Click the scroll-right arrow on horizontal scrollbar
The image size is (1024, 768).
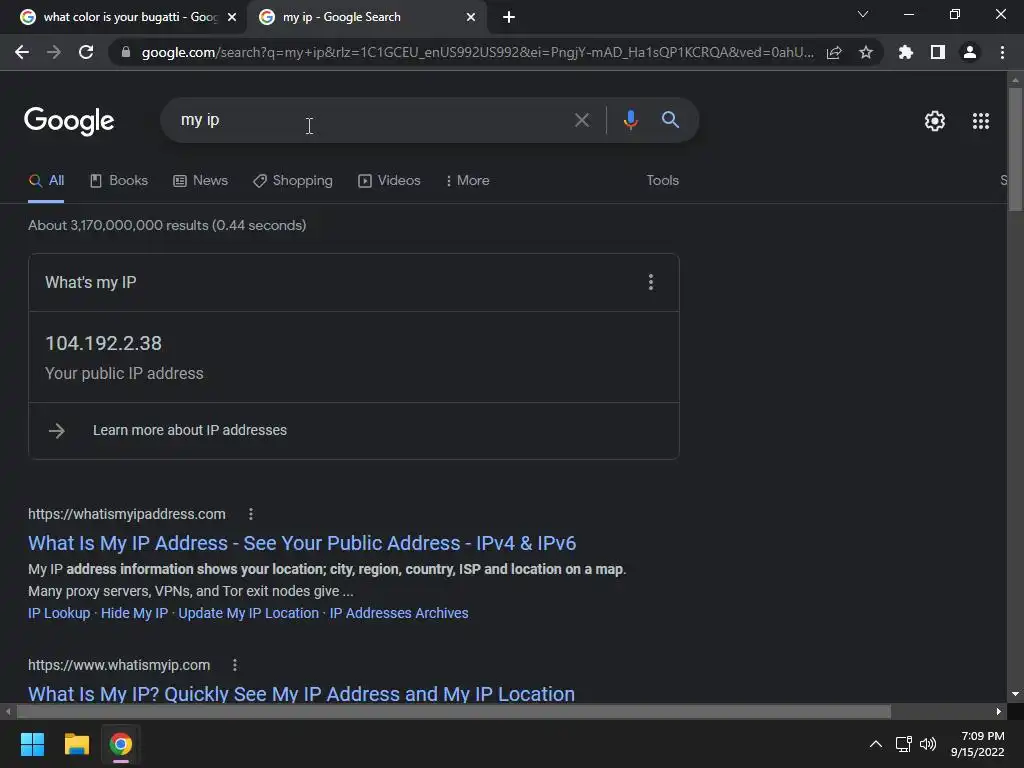999,711
